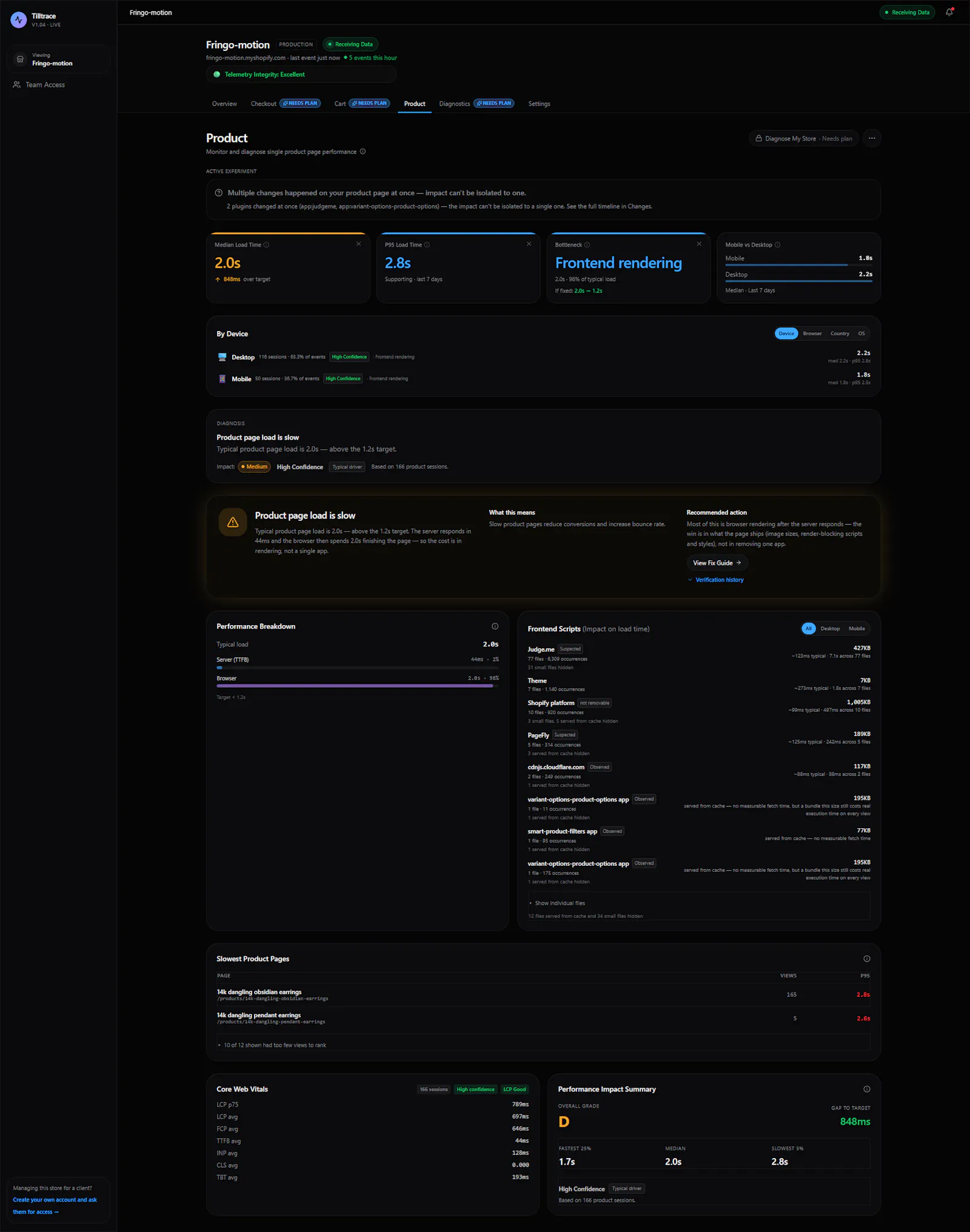Click the Tilltrace logo icon
This screenshot has width=970, height=1232.
tap(19, 20)
